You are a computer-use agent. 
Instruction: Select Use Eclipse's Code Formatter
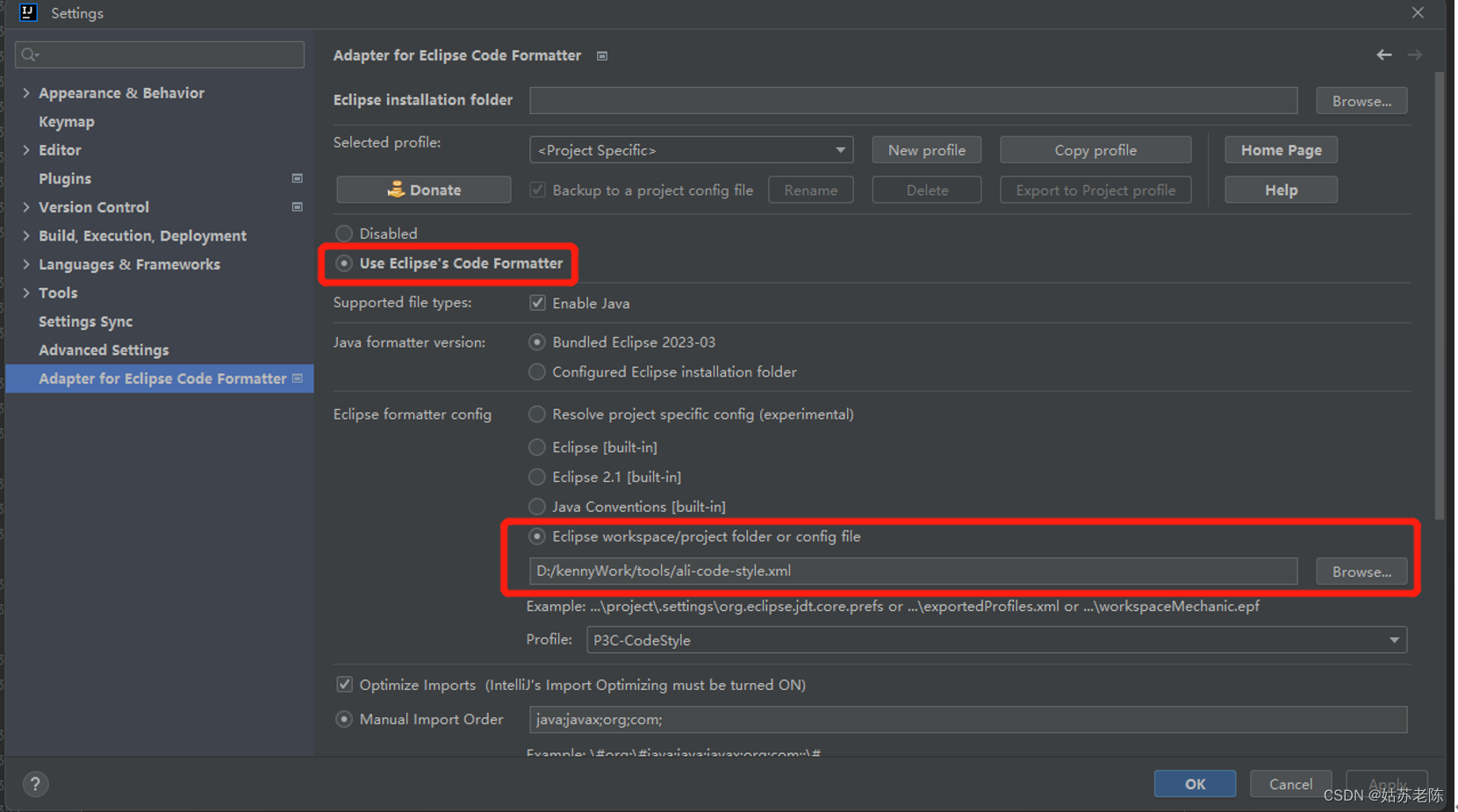tap(344, 263)
